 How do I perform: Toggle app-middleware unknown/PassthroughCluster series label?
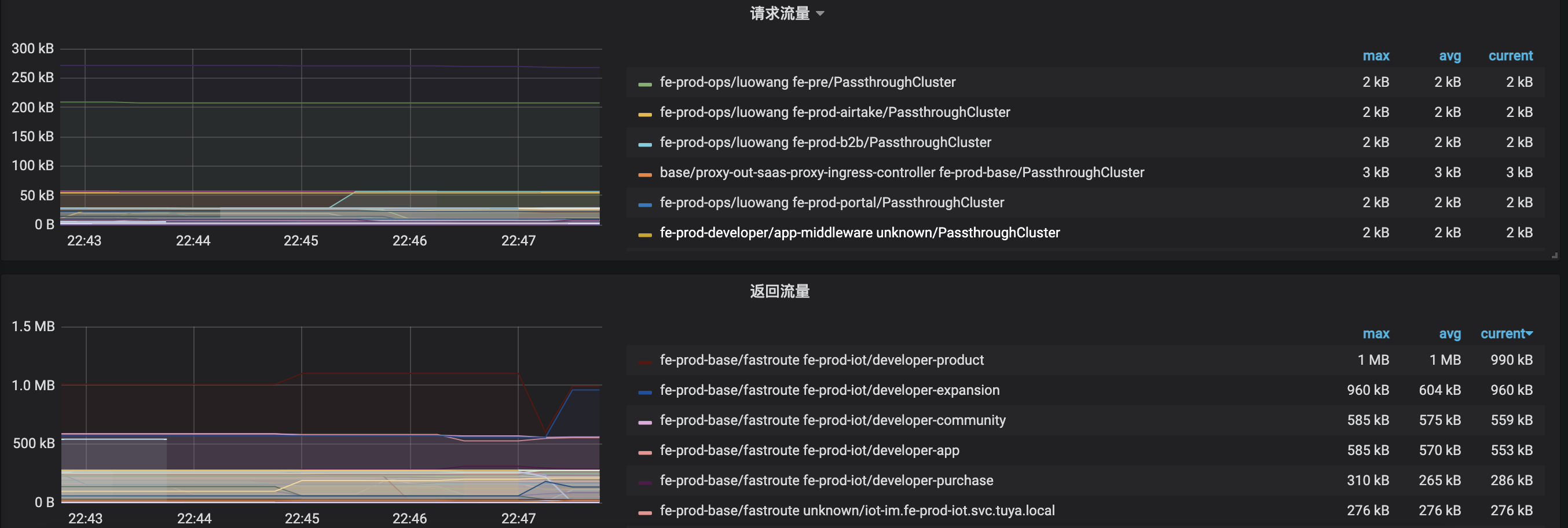(859, 233)
